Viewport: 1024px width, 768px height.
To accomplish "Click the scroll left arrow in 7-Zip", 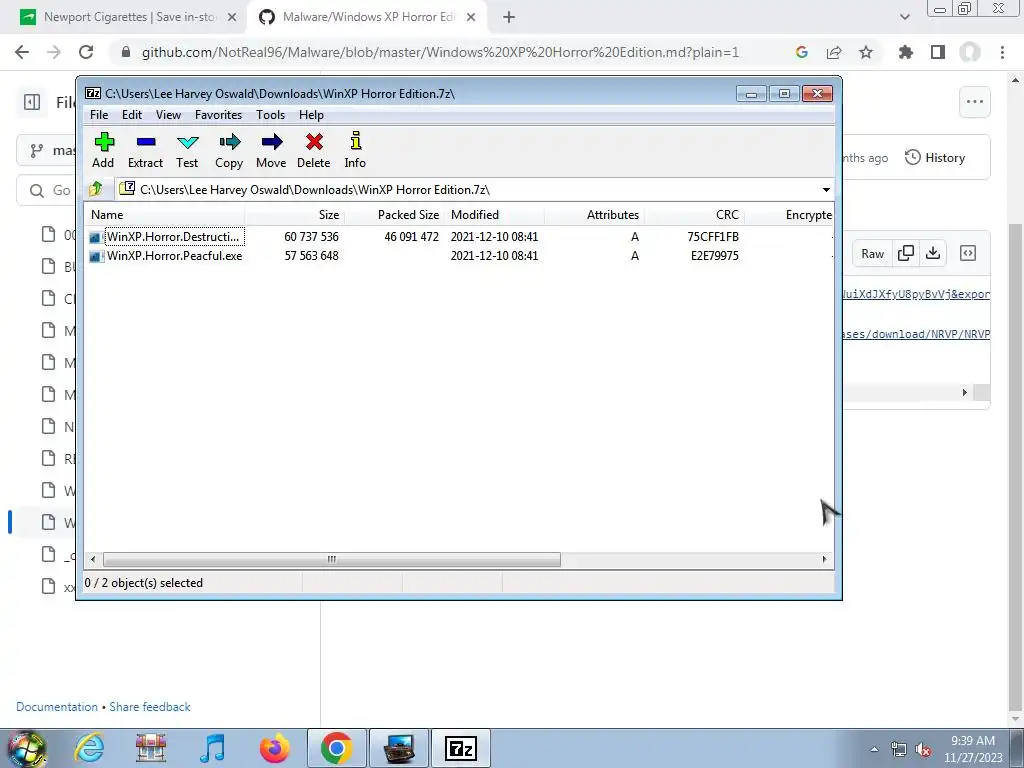I will pyautogui.click(x=93, y=559).
